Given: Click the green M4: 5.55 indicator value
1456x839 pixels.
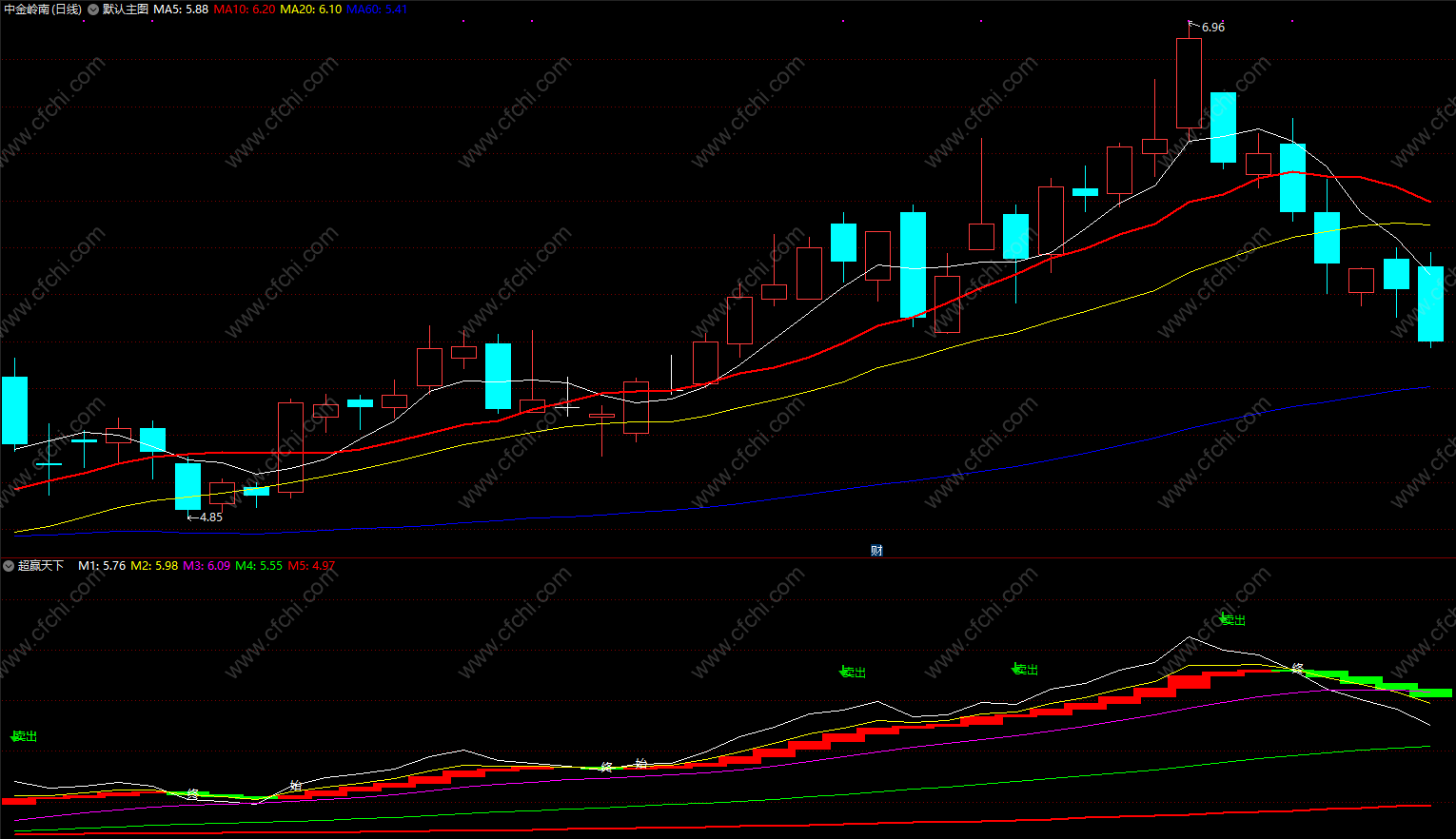Looking at the screenshot, I should click(259, 566).
